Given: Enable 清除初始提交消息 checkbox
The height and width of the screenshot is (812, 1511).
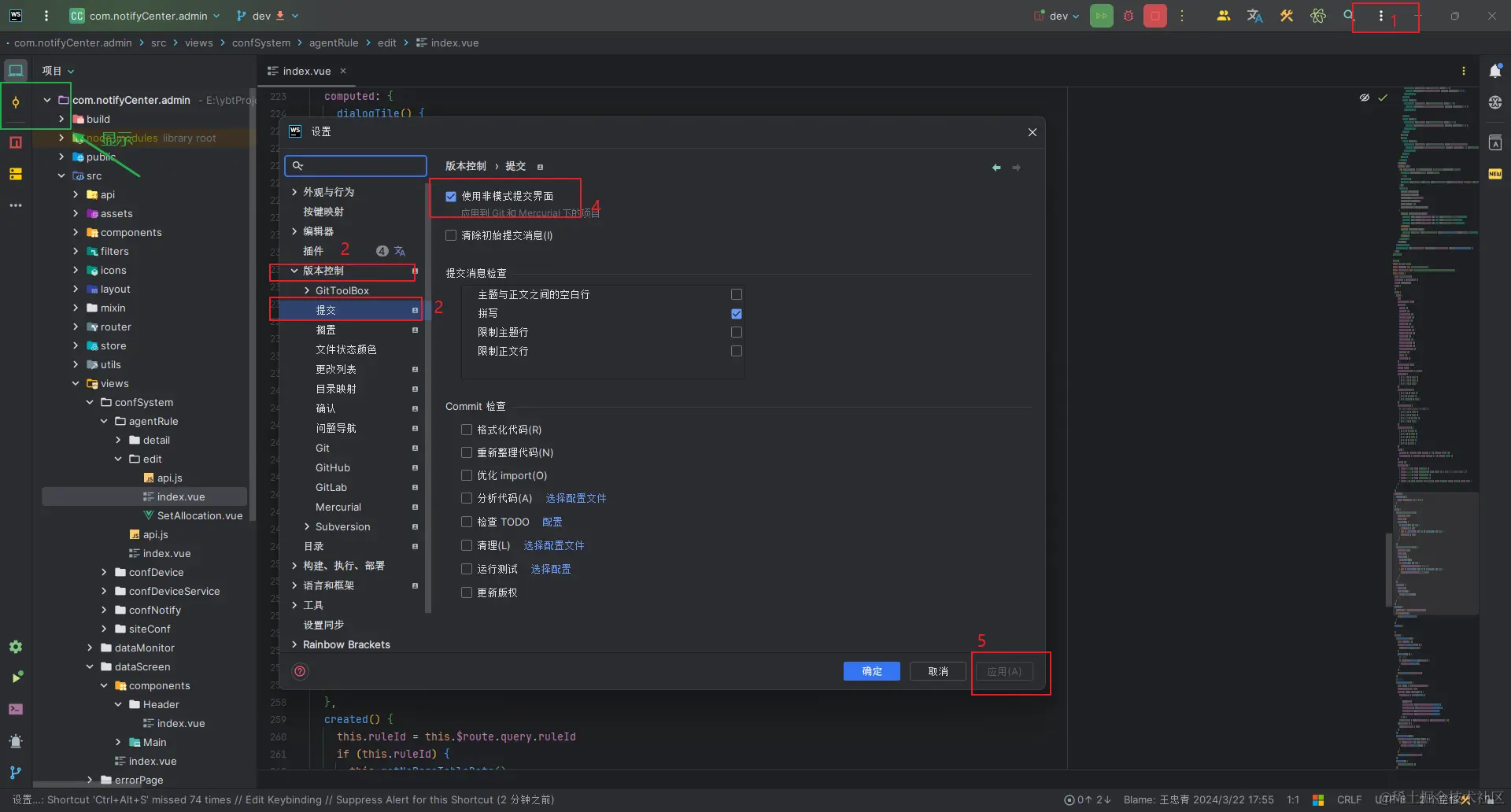Looking at the screenshot, I should [451, 235].
